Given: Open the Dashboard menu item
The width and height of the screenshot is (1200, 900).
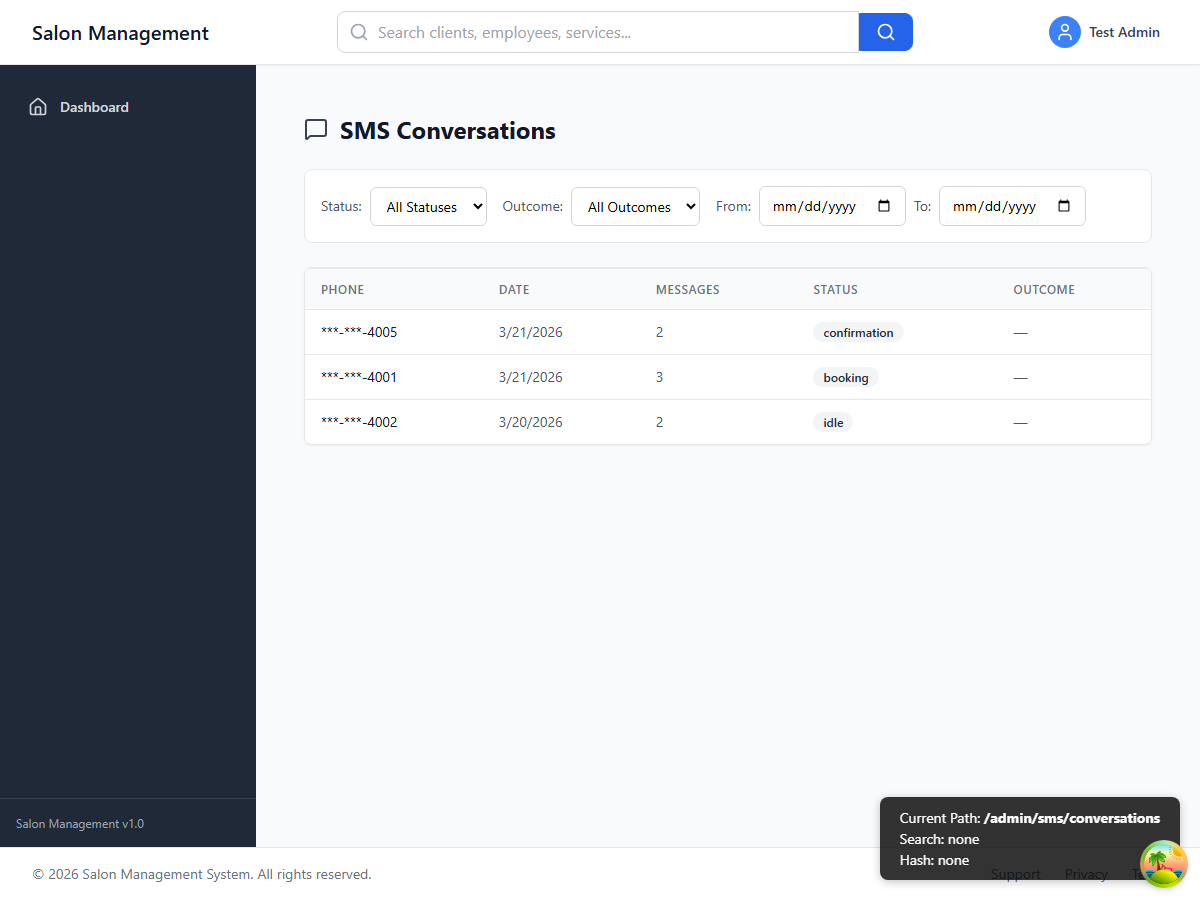Looking at the screenshot, I should (x=94, y=107).
